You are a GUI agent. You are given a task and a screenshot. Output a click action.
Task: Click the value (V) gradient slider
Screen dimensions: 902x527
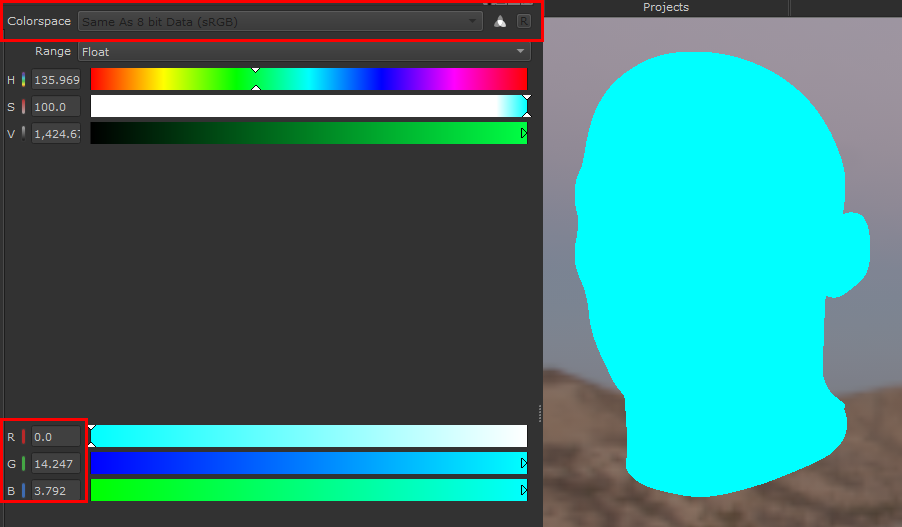[x=308, y=133]
